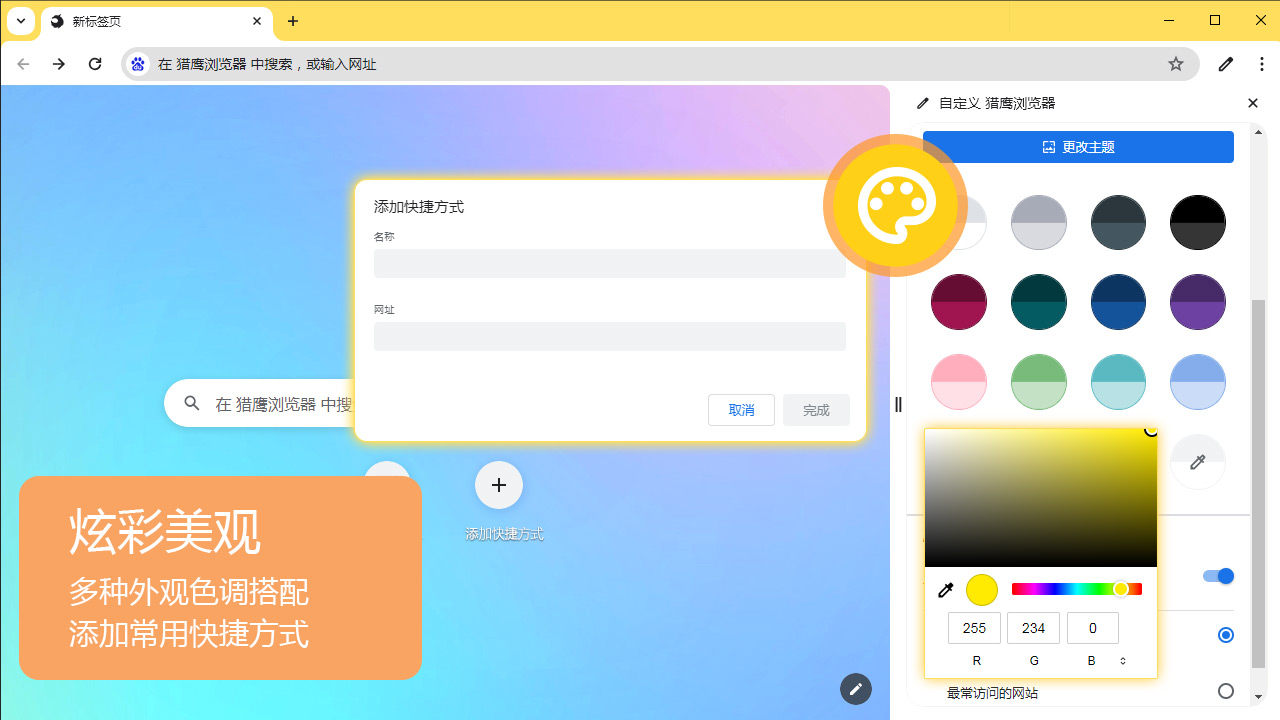Image resolution: width=1280 pixels, height=720 pixels.
Task: Select the currently filled radio button option
Action: 1225,635
